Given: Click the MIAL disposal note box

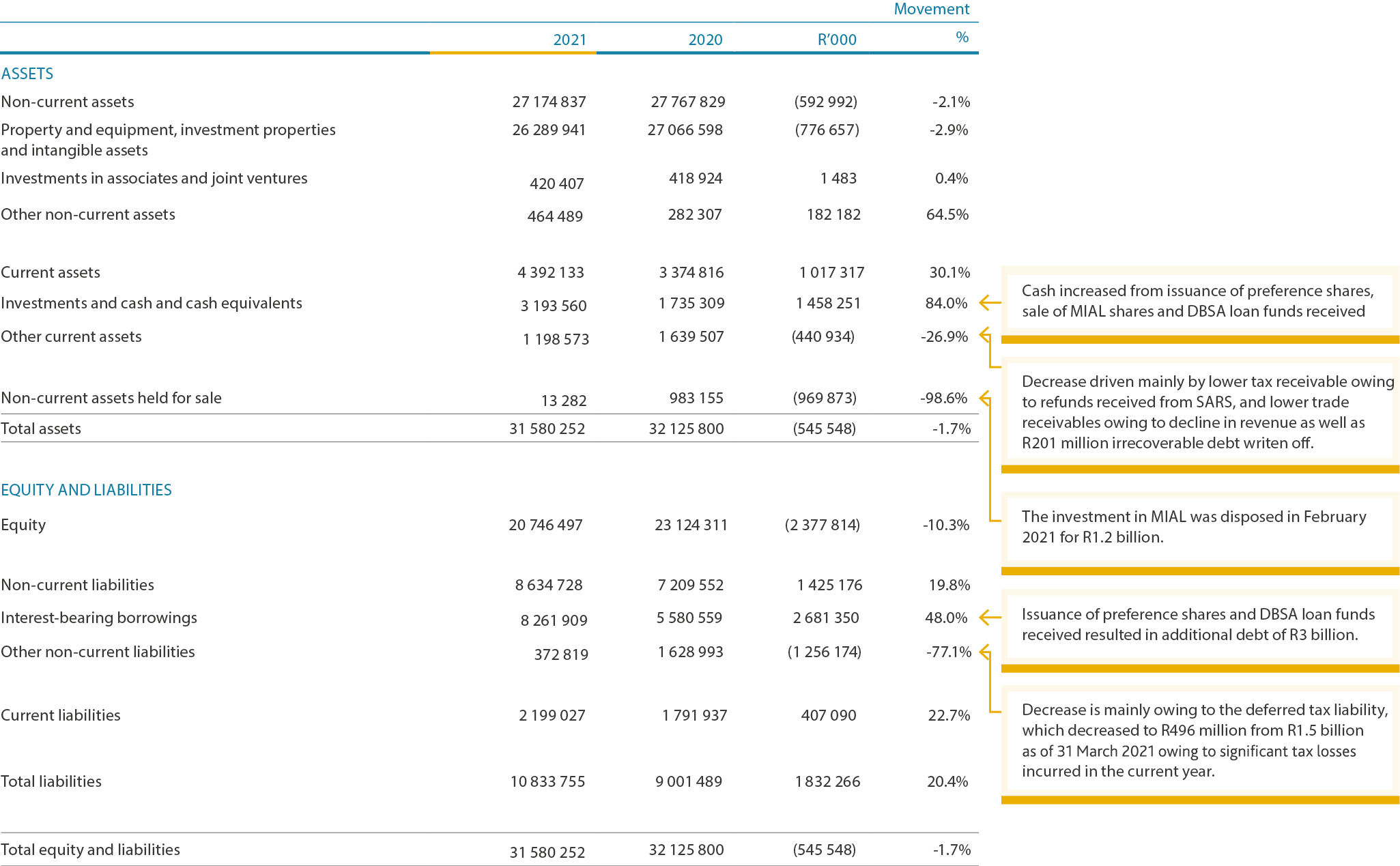Looking at the screenshot, I should point(1199,527).
